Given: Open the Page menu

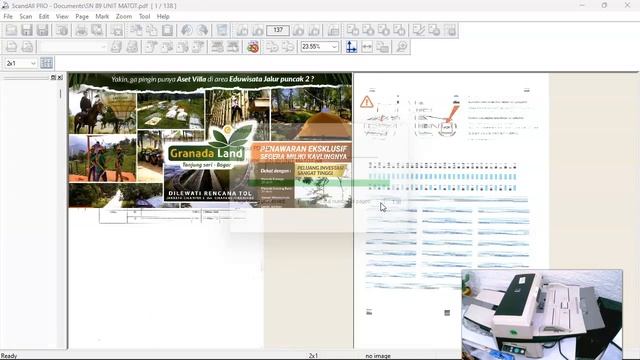Looking at the screenshot, I should [82, 16].
